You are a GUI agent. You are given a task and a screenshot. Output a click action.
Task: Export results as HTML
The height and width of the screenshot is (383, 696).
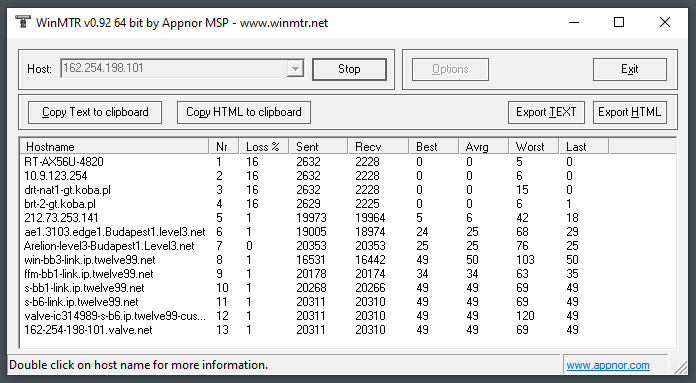click(629, 112)
